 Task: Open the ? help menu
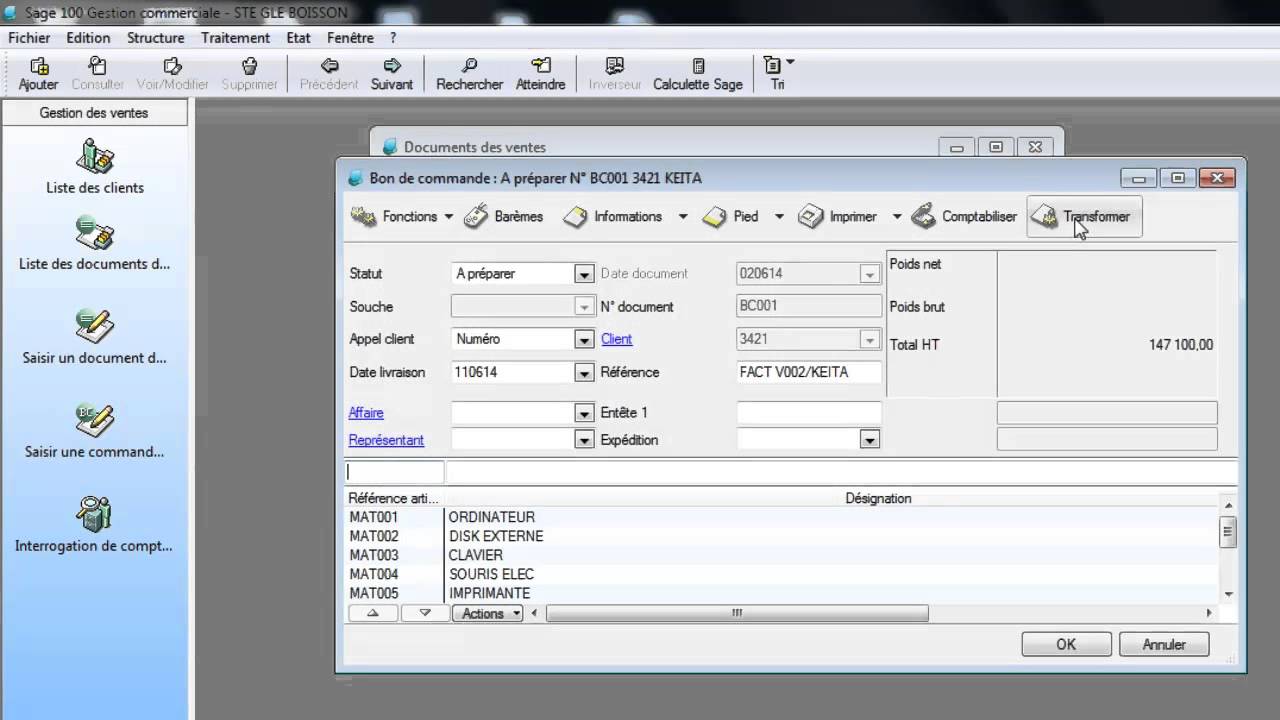click(x=393, y=38)
